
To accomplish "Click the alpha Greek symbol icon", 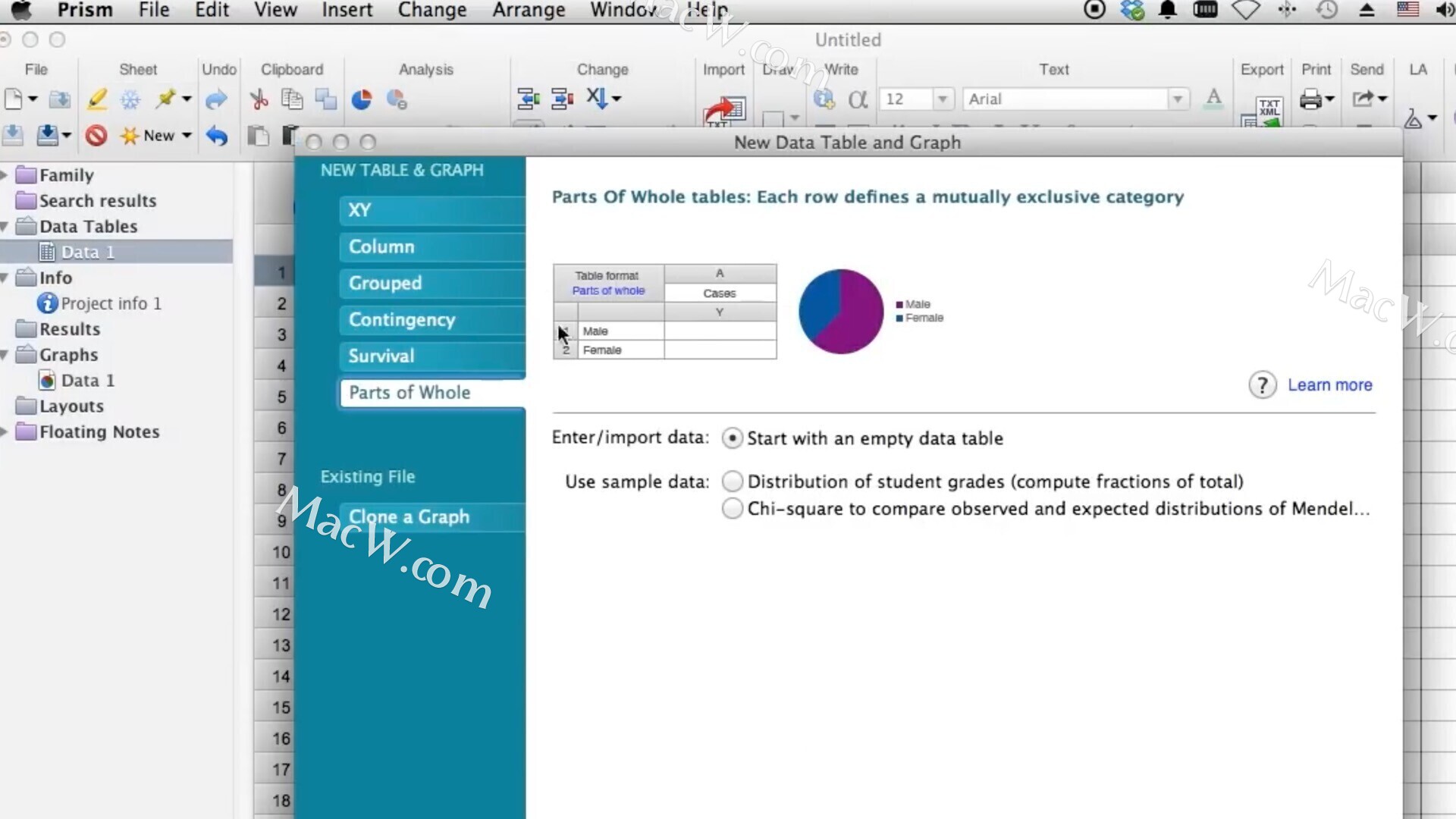I will (x=858, y=99).
